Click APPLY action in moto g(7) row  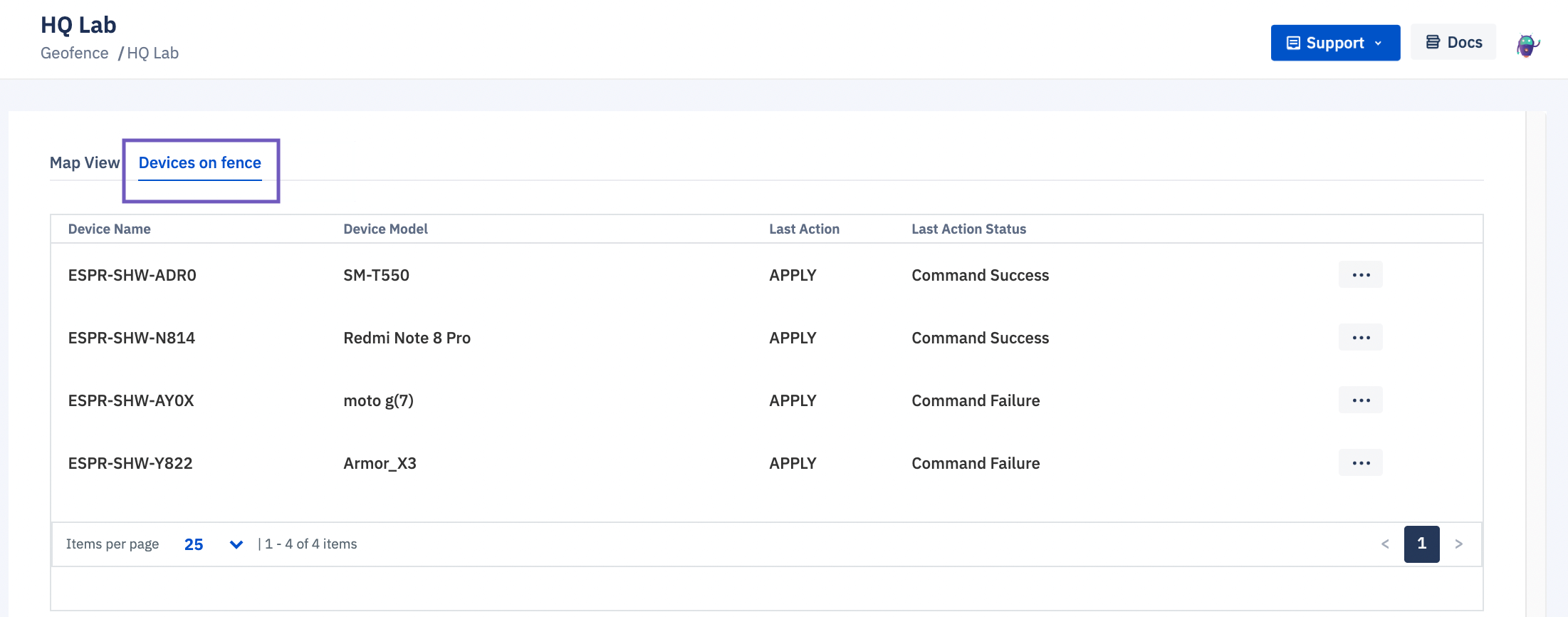click(793, 400)
